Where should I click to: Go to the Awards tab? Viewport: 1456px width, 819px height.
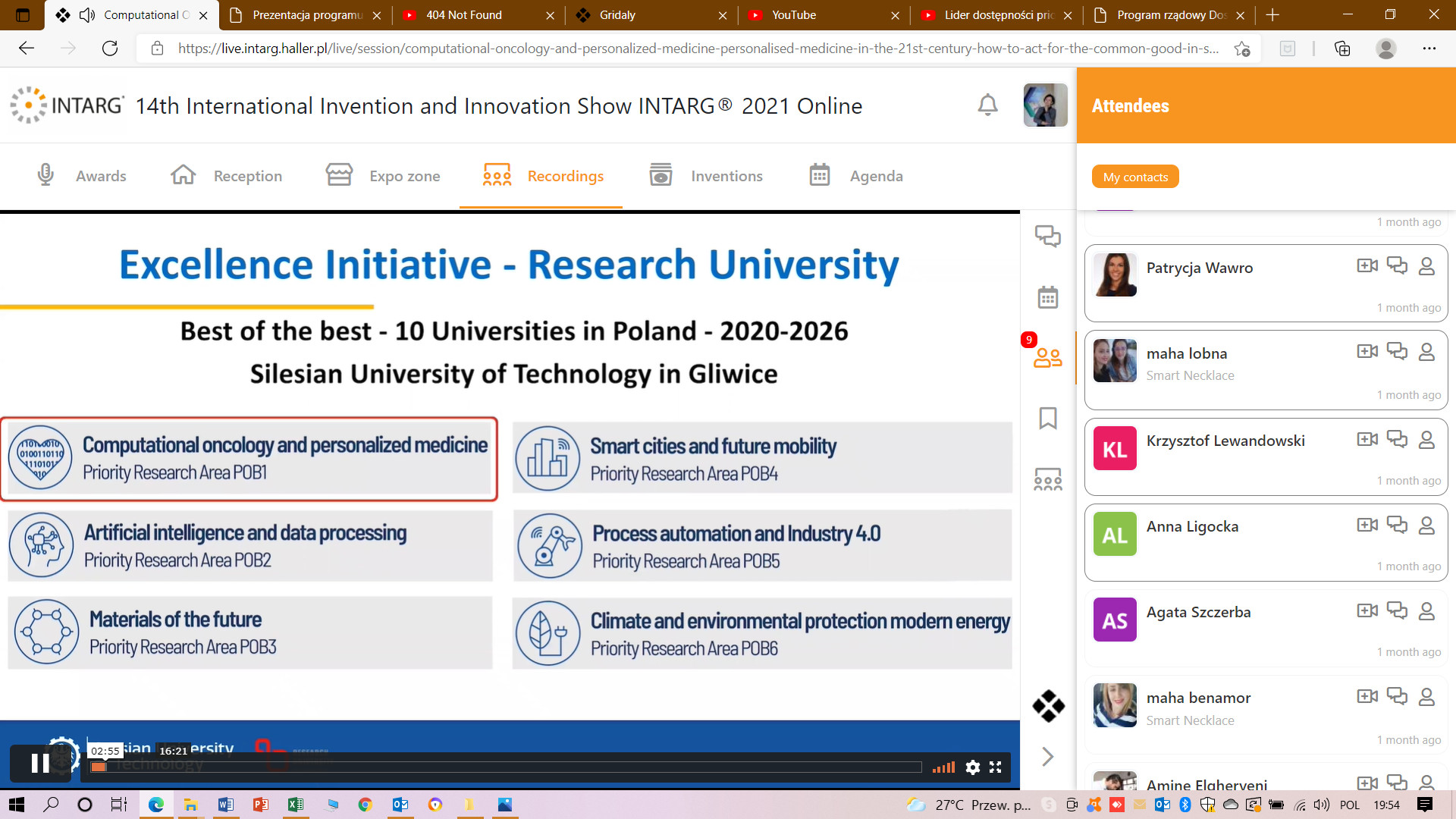82,176
